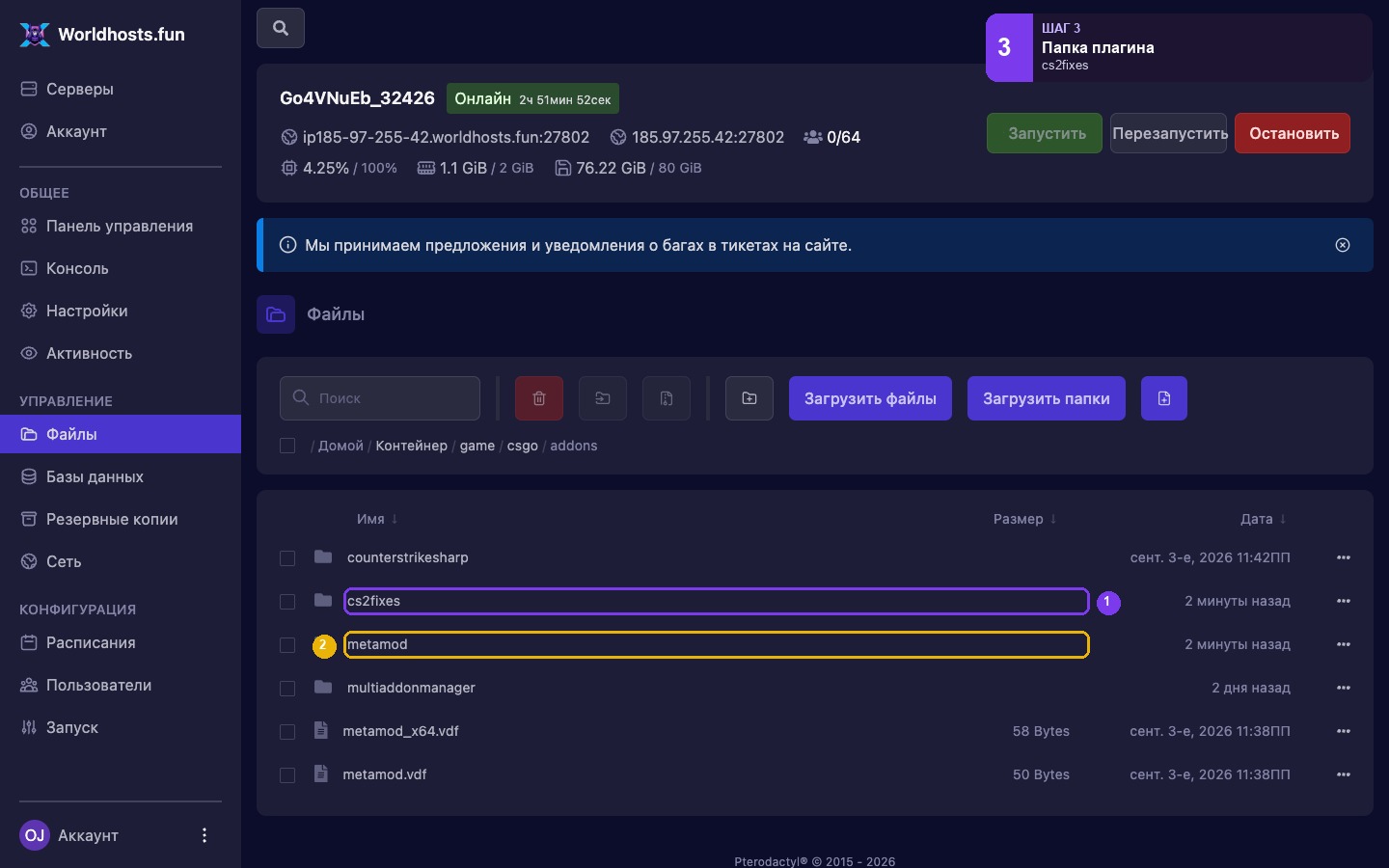Click the csgo breadcrumb link
This screenshot has width=1389, height=868.
pyautogui.click(x=523, y=446)
